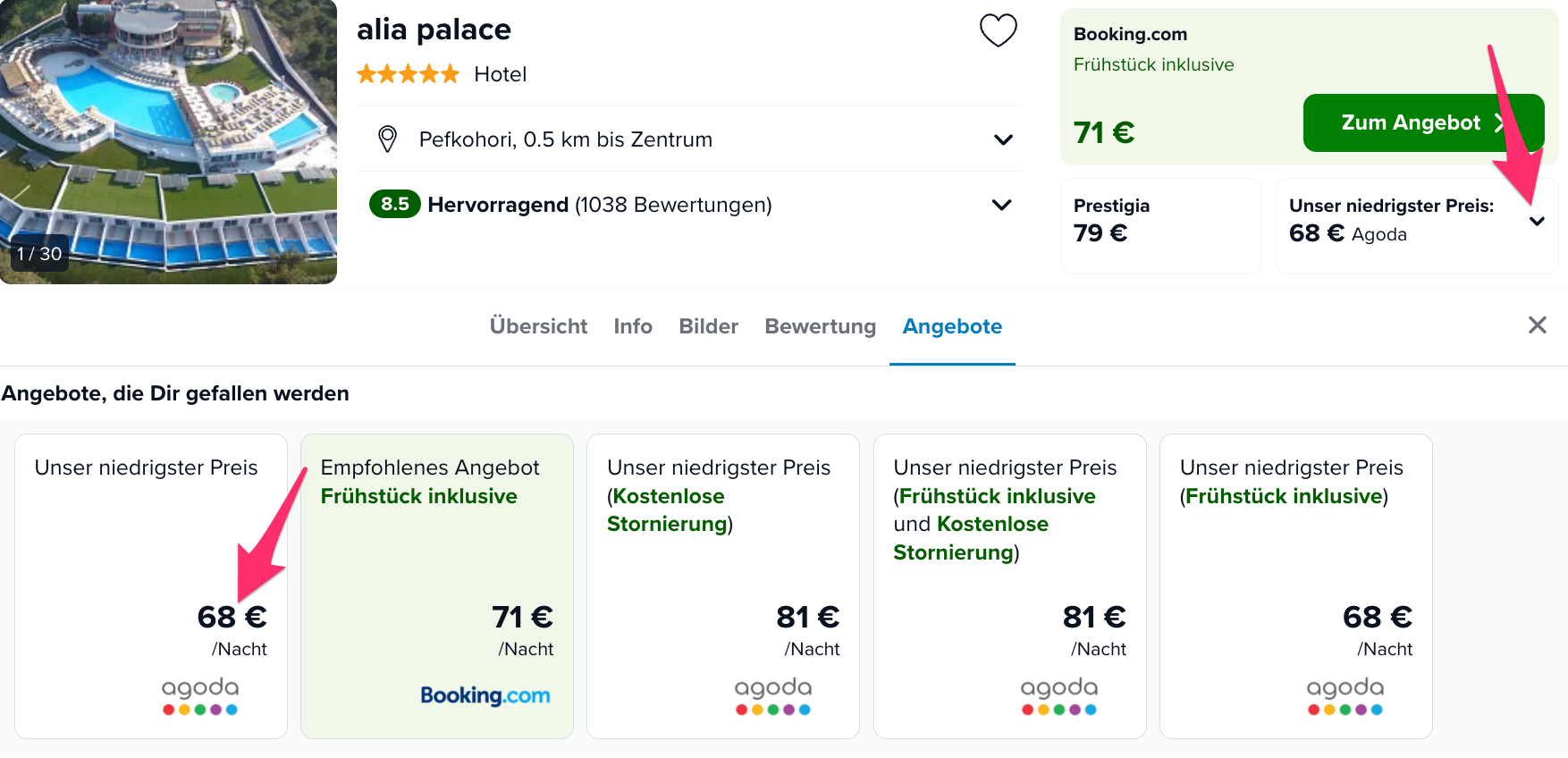Click agoda logo in last offer card
1568x758 pixels.
point(1345,695)
